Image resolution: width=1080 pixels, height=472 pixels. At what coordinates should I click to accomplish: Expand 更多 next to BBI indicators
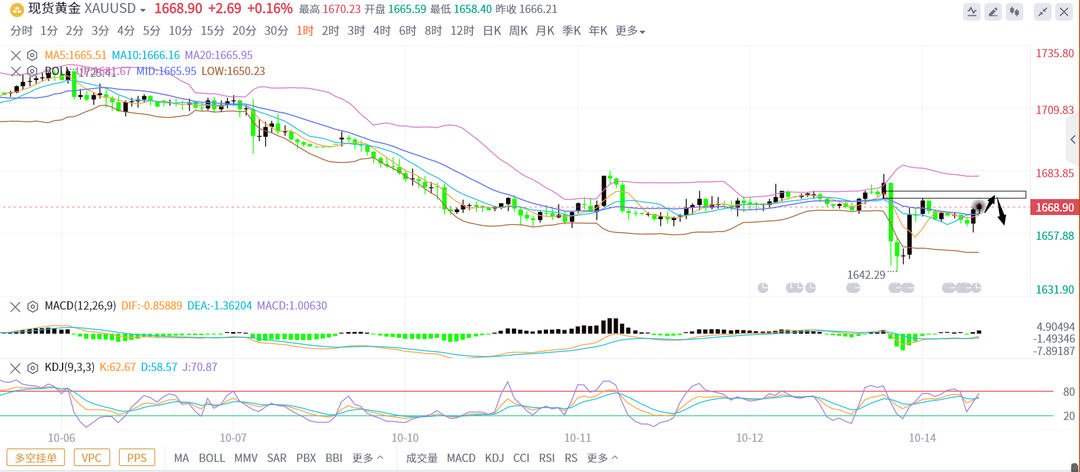pos(367,458)
